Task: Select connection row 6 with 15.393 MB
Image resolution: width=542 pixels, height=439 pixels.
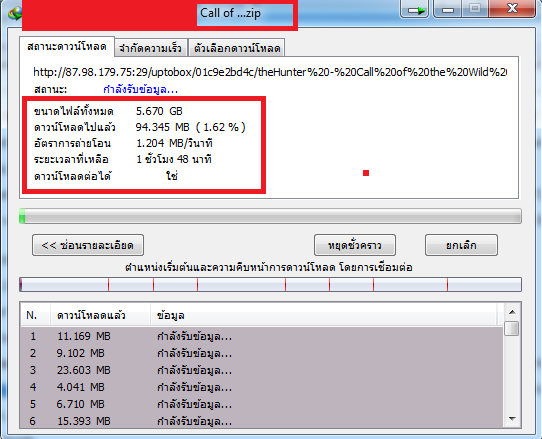Action: (262, 421)
